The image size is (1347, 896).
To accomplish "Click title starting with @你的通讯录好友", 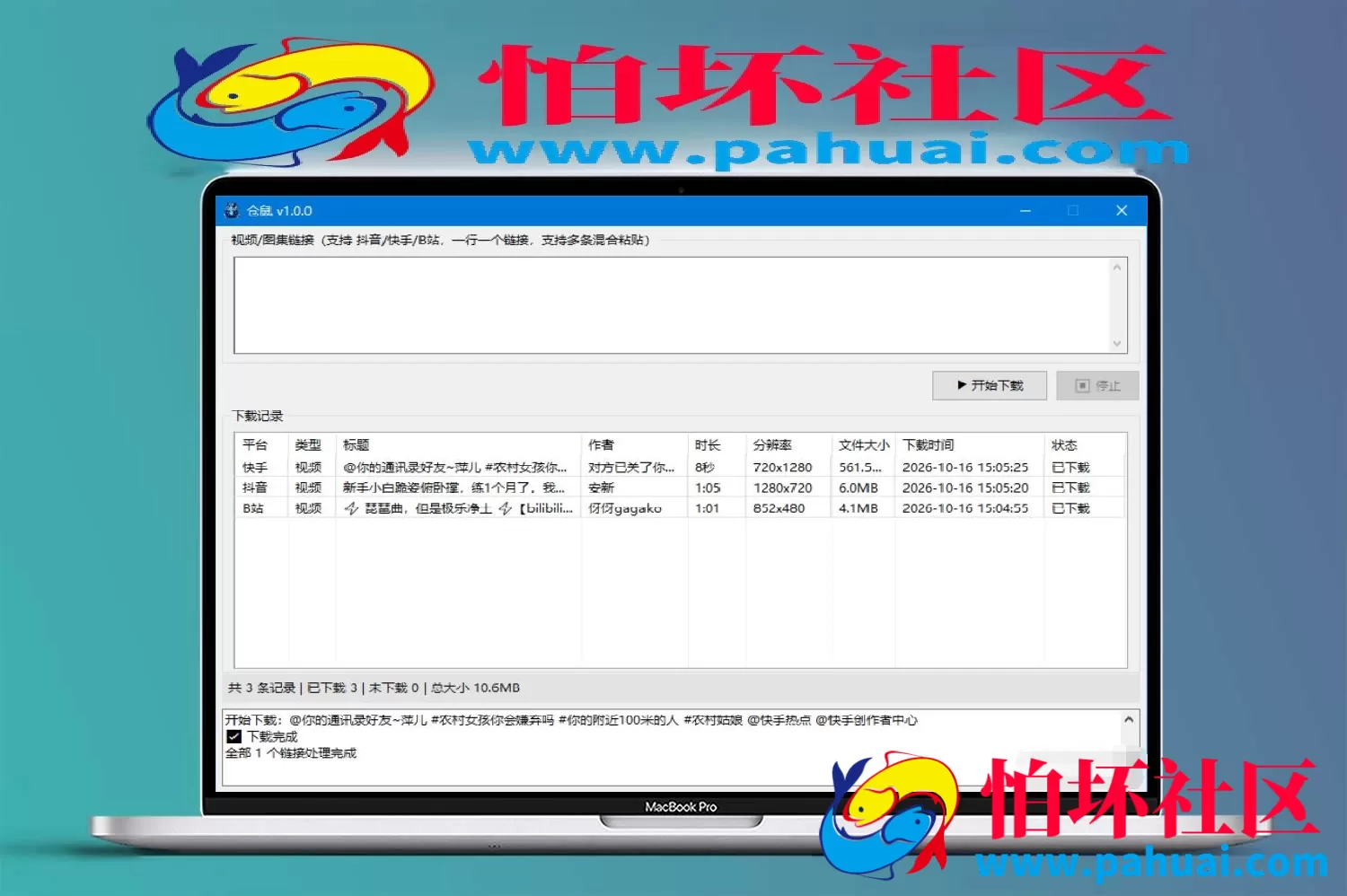I will click(x=455, y=467).
